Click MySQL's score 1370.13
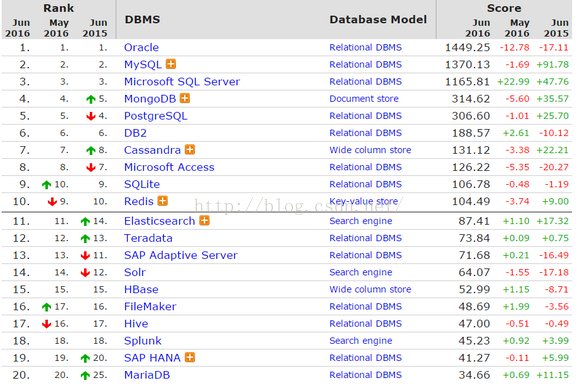The height and width of the screenshot is (391, 578). coord(467,65)
